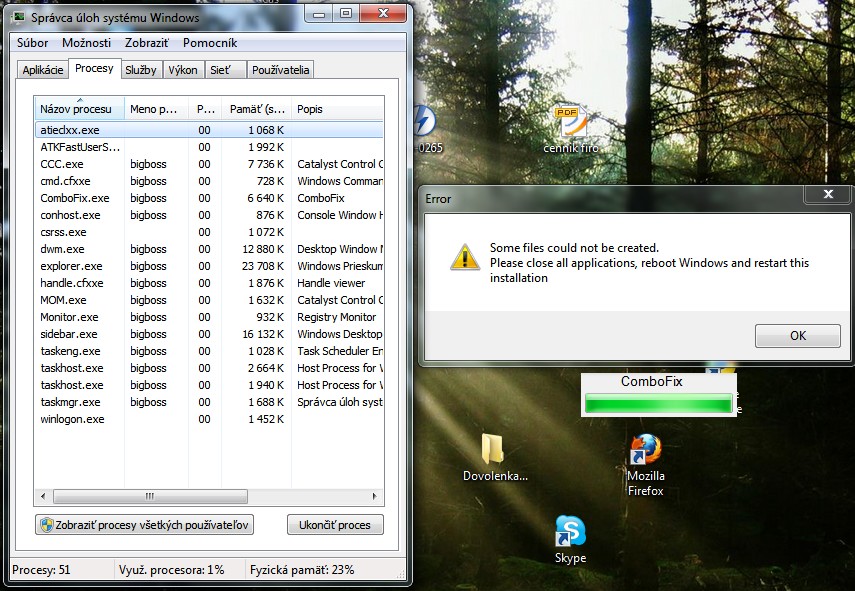The height and width of the screenshot is (591, 855).
Task: Switch to the Sieť tab
Action: pyautogui.click(x=225, y=70)
